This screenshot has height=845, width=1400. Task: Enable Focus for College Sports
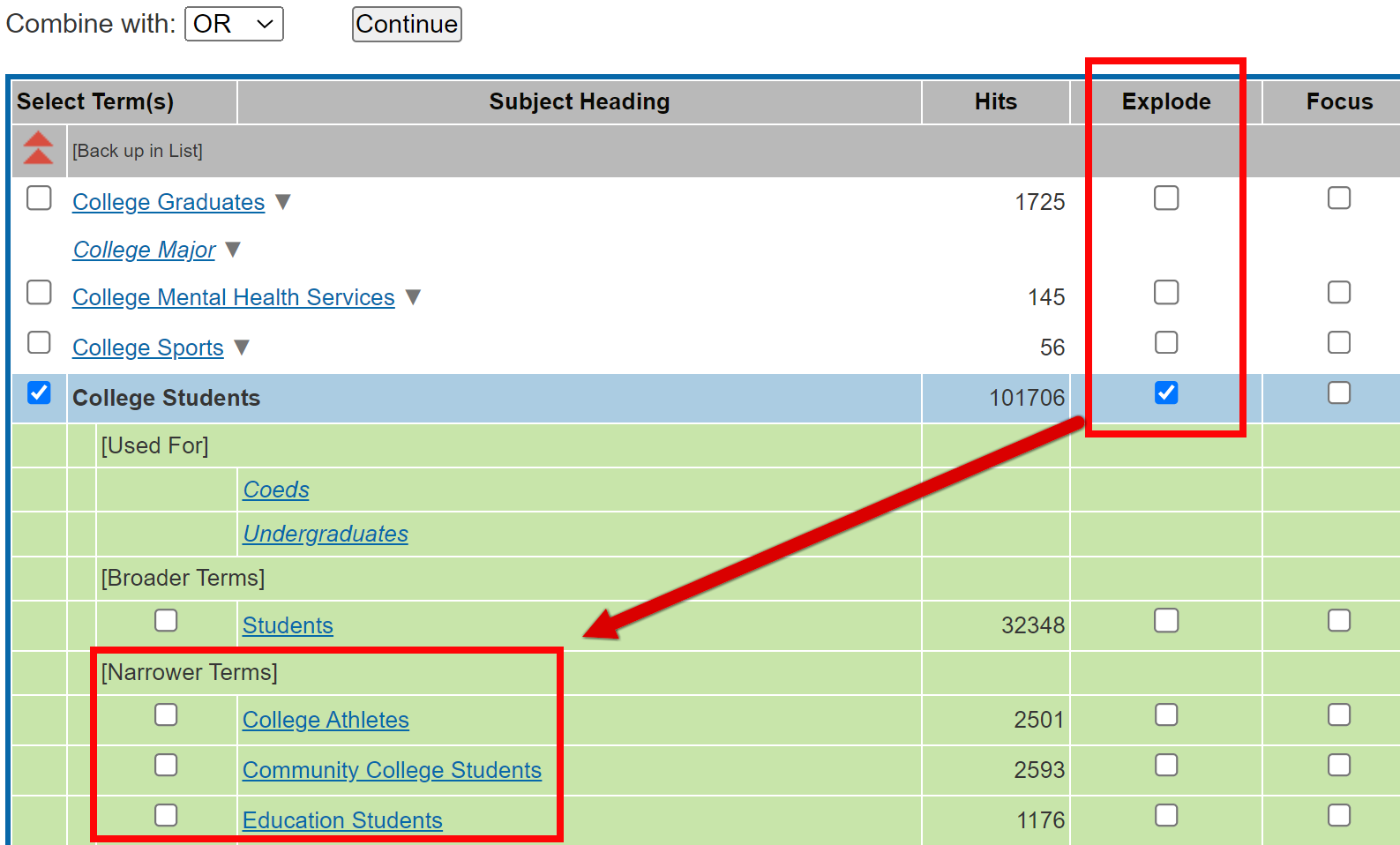(1339, 342)
